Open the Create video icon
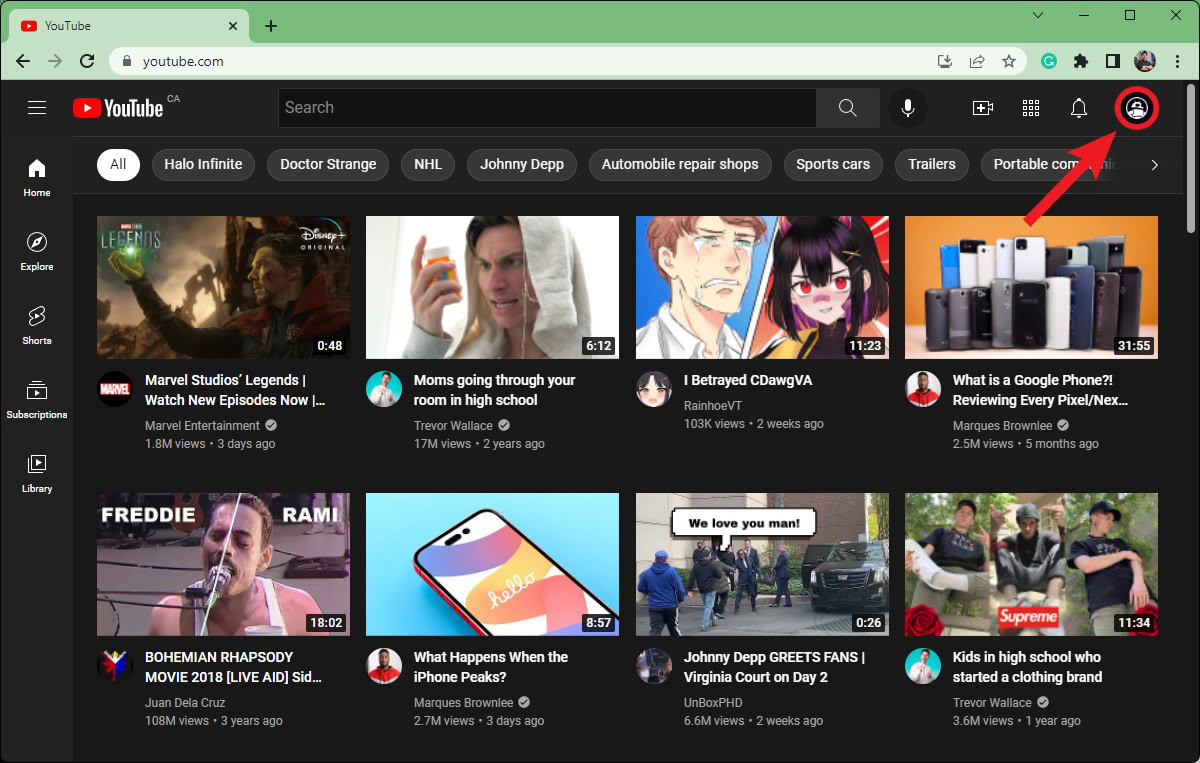The width and height of the screenshot is (1200, 763). point(982,108)
